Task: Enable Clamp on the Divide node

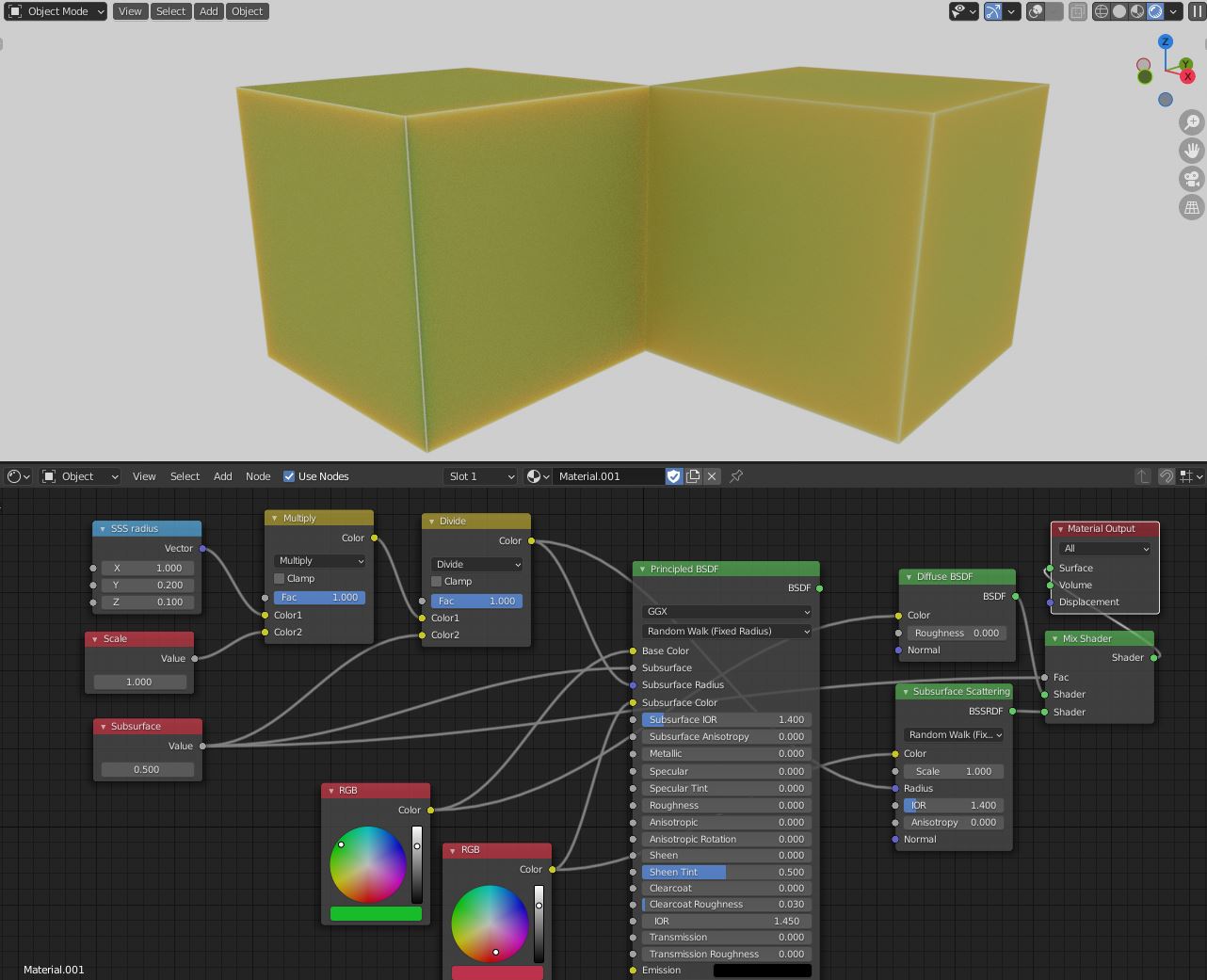Action: [437, 581]
